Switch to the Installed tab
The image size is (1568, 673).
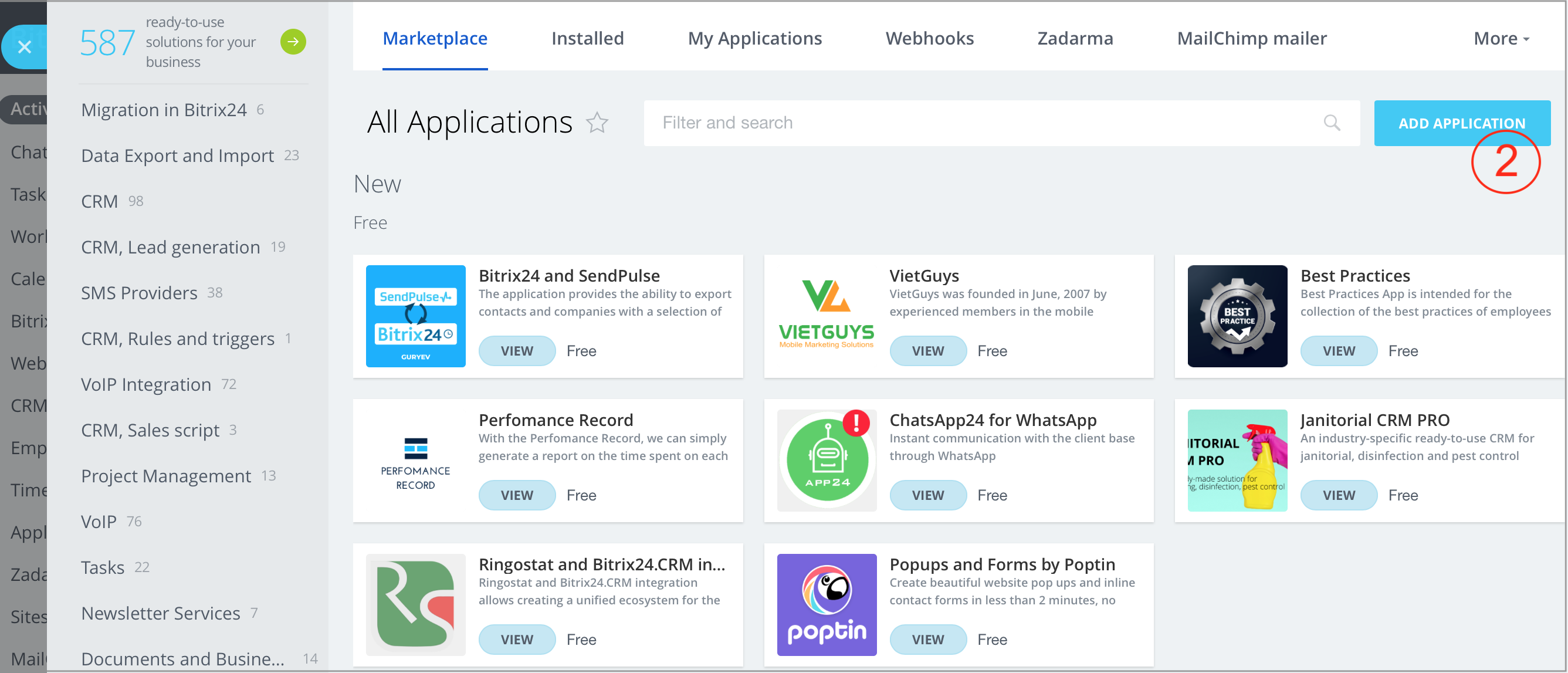[587, 38]
